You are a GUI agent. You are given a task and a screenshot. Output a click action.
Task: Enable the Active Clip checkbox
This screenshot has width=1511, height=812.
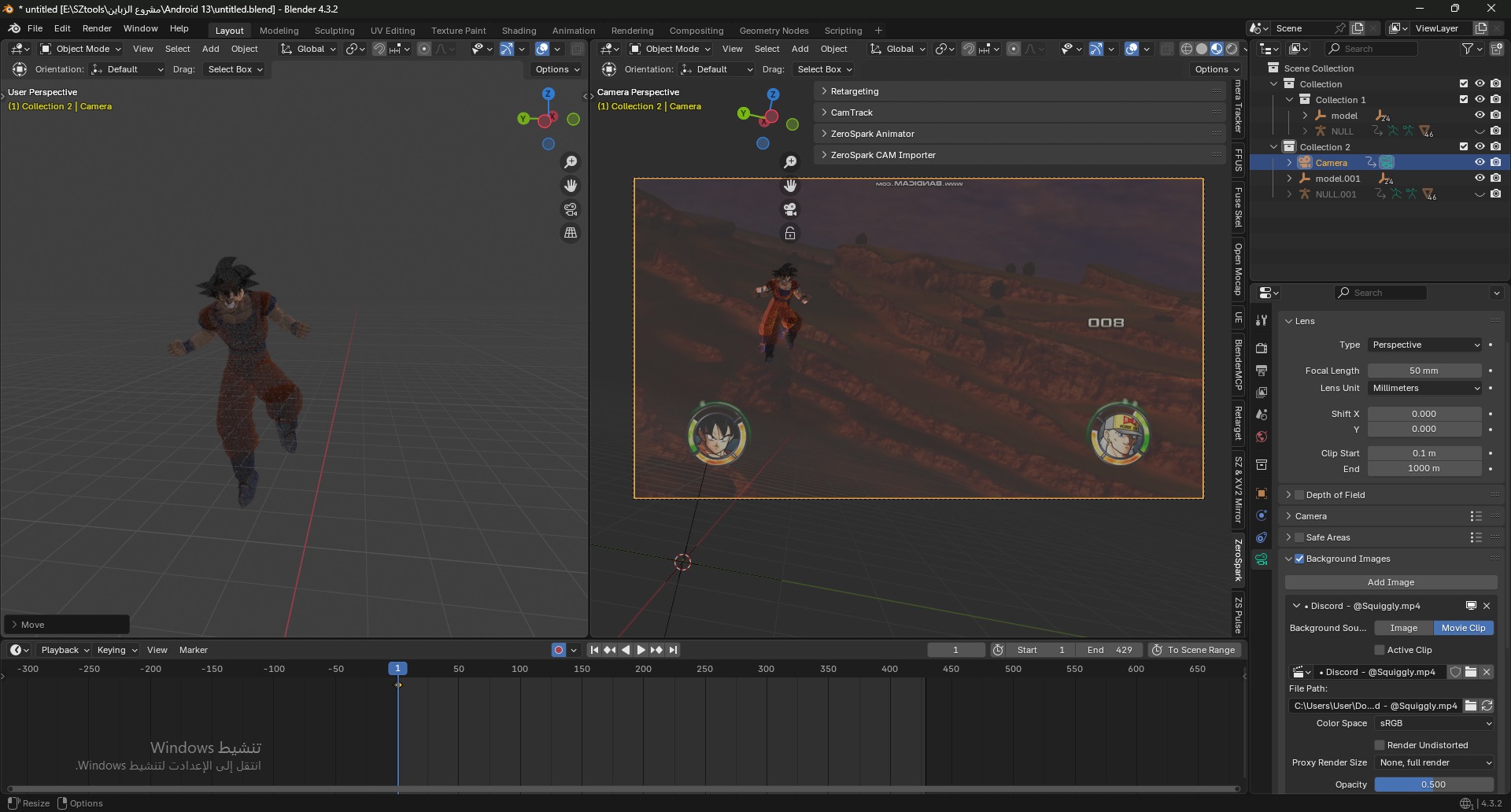(x=1380, y=650)
